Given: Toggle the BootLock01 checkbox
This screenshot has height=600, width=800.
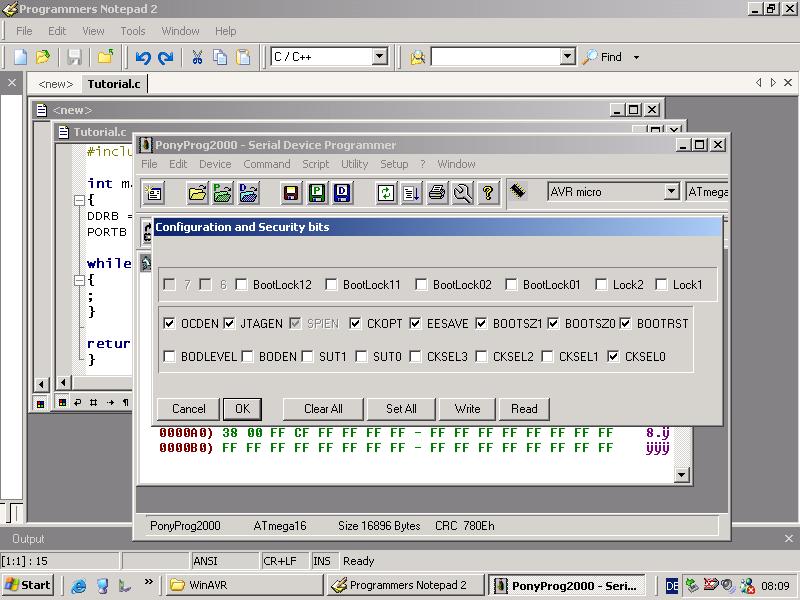Looking at the screenshot, I should coord(511,284).
